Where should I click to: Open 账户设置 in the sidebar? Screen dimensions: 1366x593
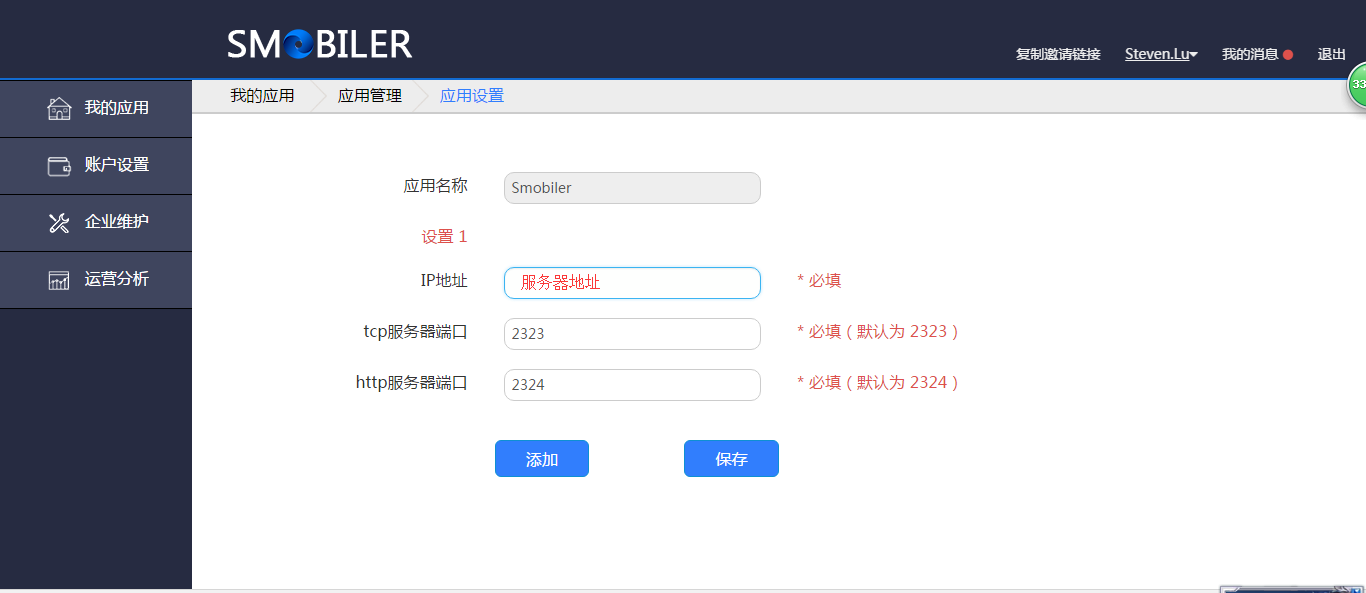96,166
